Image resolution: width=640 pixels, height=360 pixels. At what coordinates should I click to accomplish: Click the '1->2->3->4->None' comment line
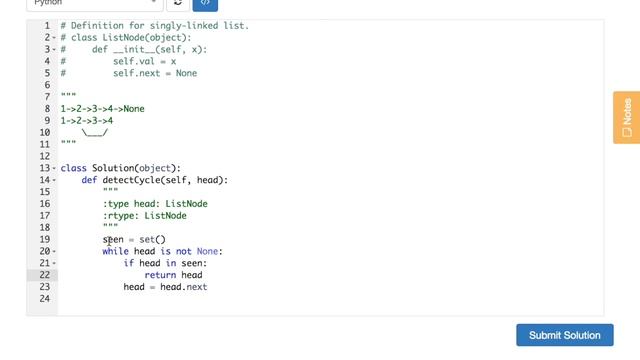pos(102,109)
